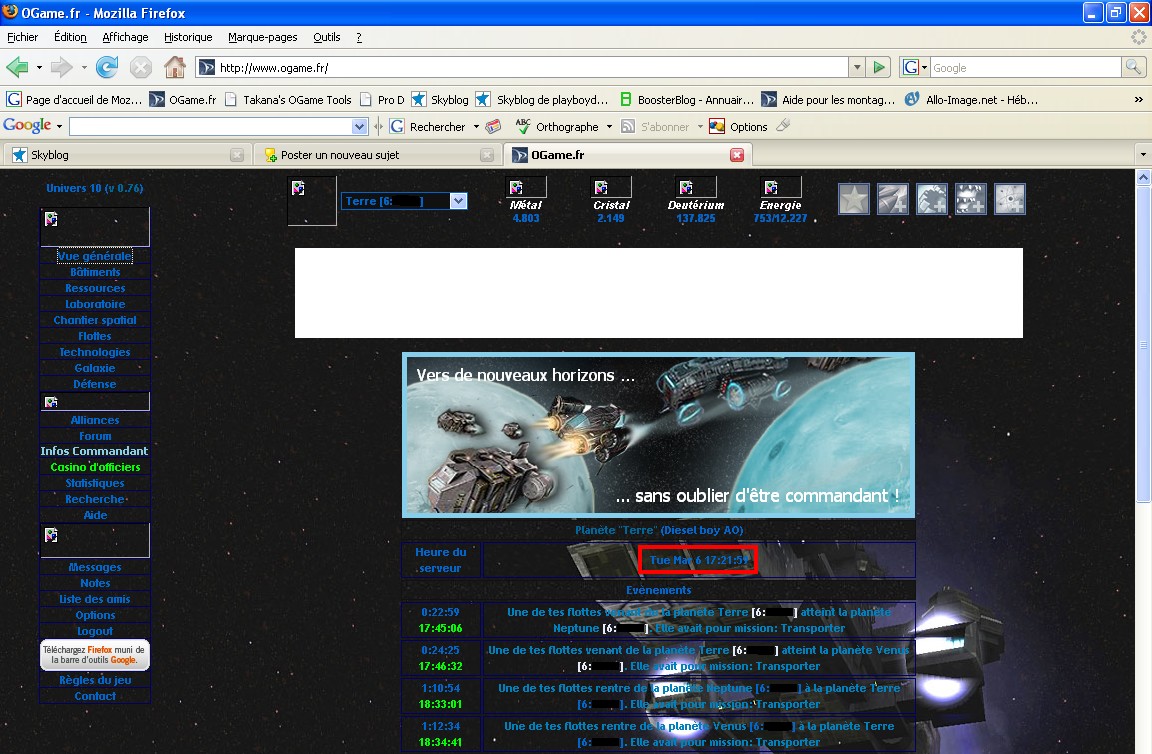
Task: Open the Messages page
Action: coord(95,567)
